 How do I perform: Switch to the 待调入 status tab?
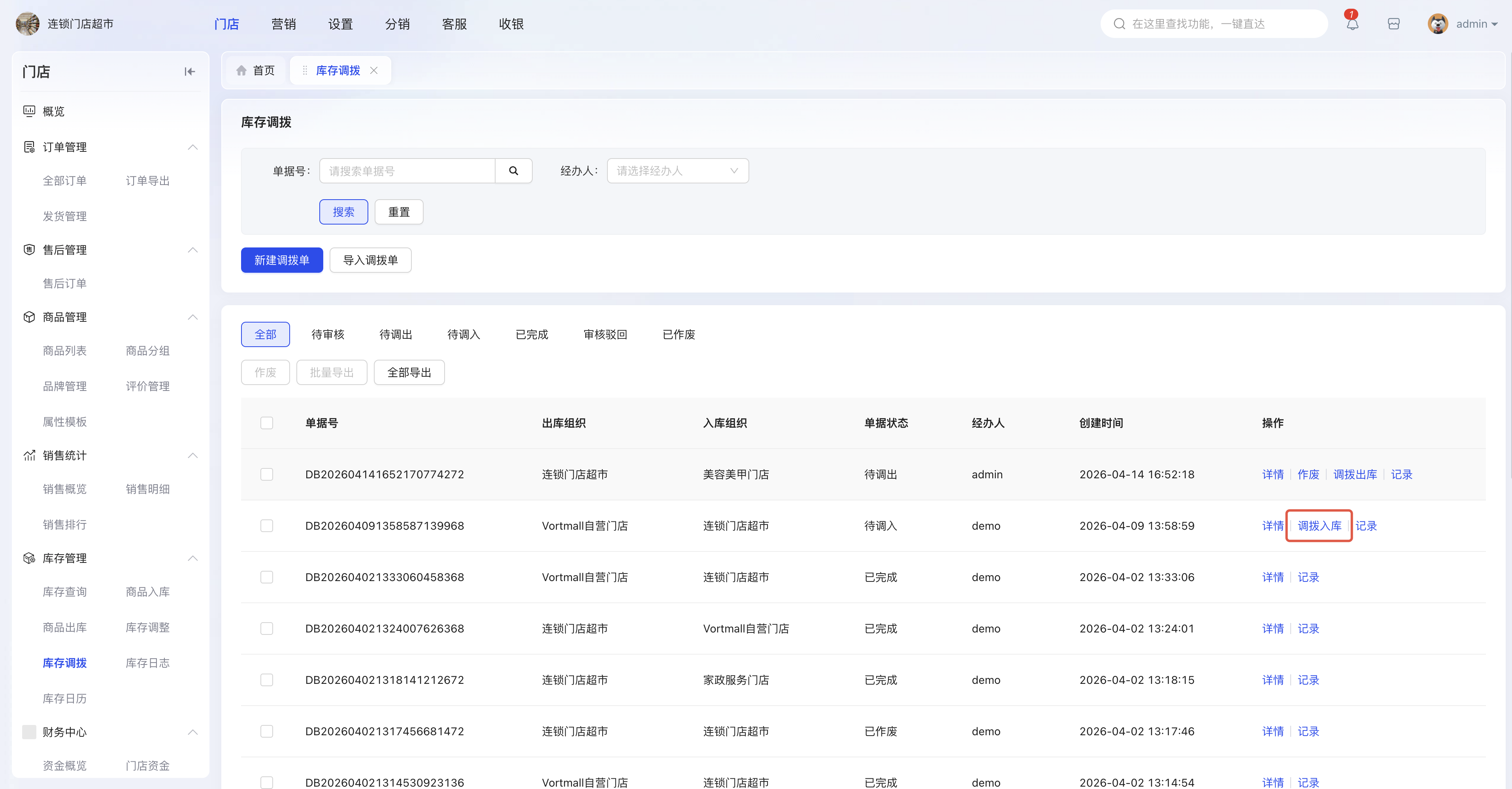tap(463, 335)
